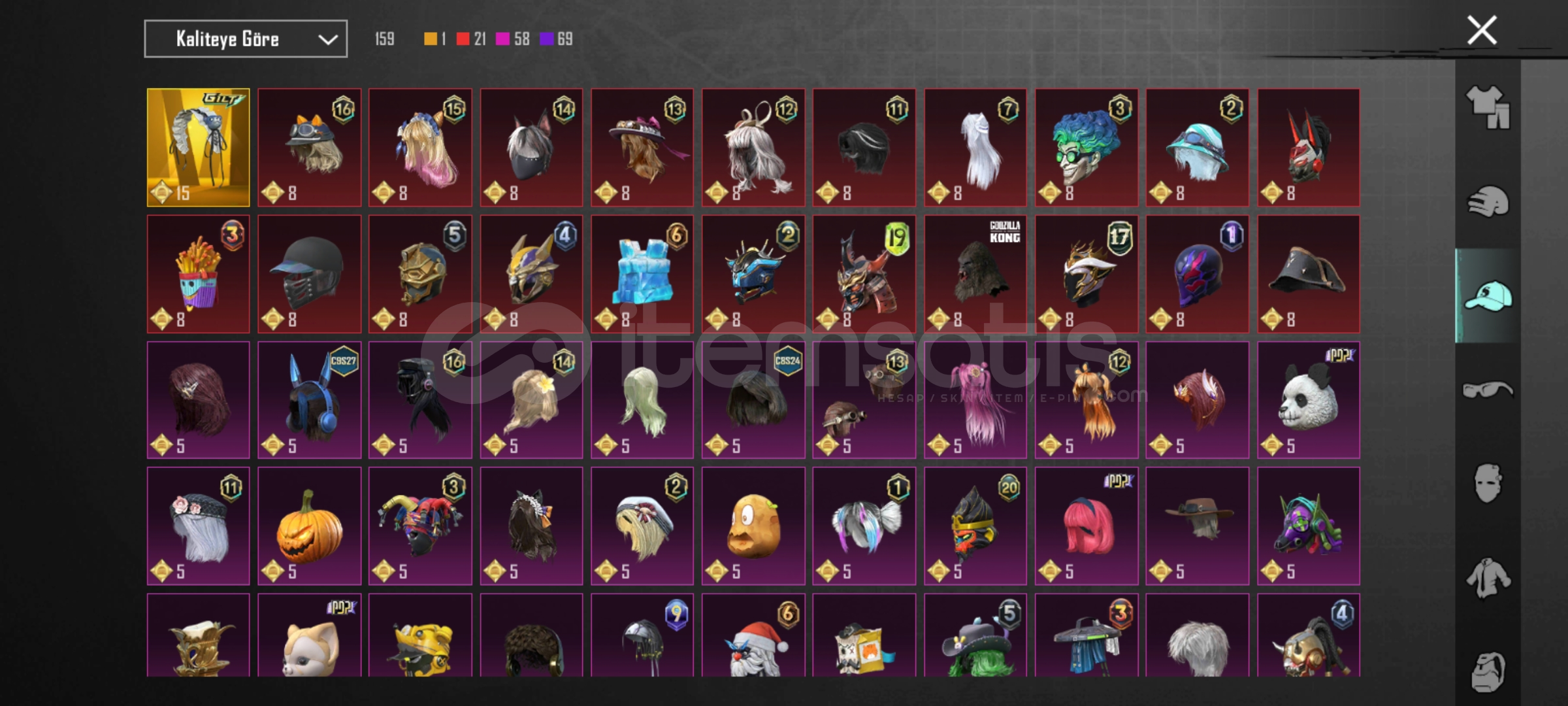Select the jack-o-lantern pumpkin head
Viewport: 1568px width, 706px height.
point(309,526)
